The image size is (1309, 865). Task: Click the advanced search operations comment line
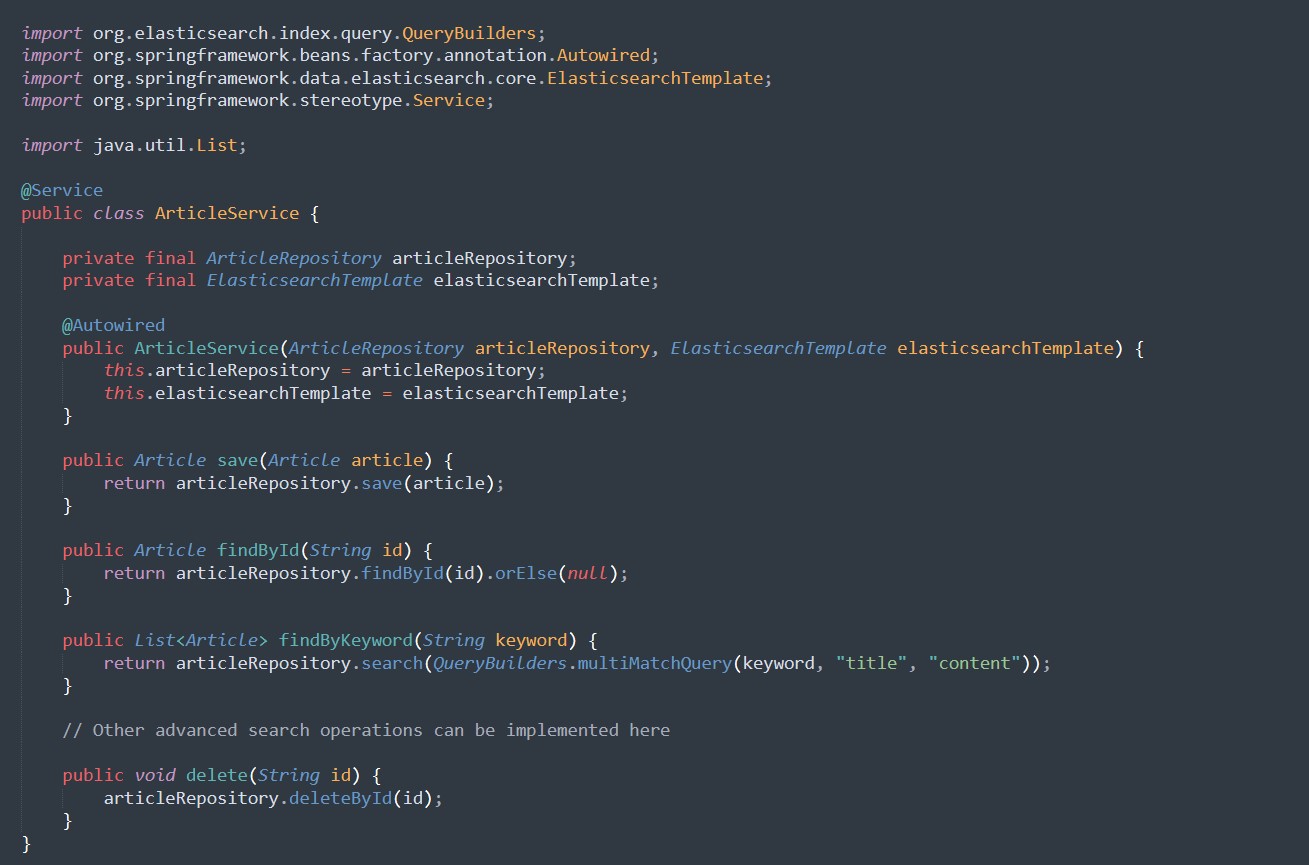click(366, 730)
